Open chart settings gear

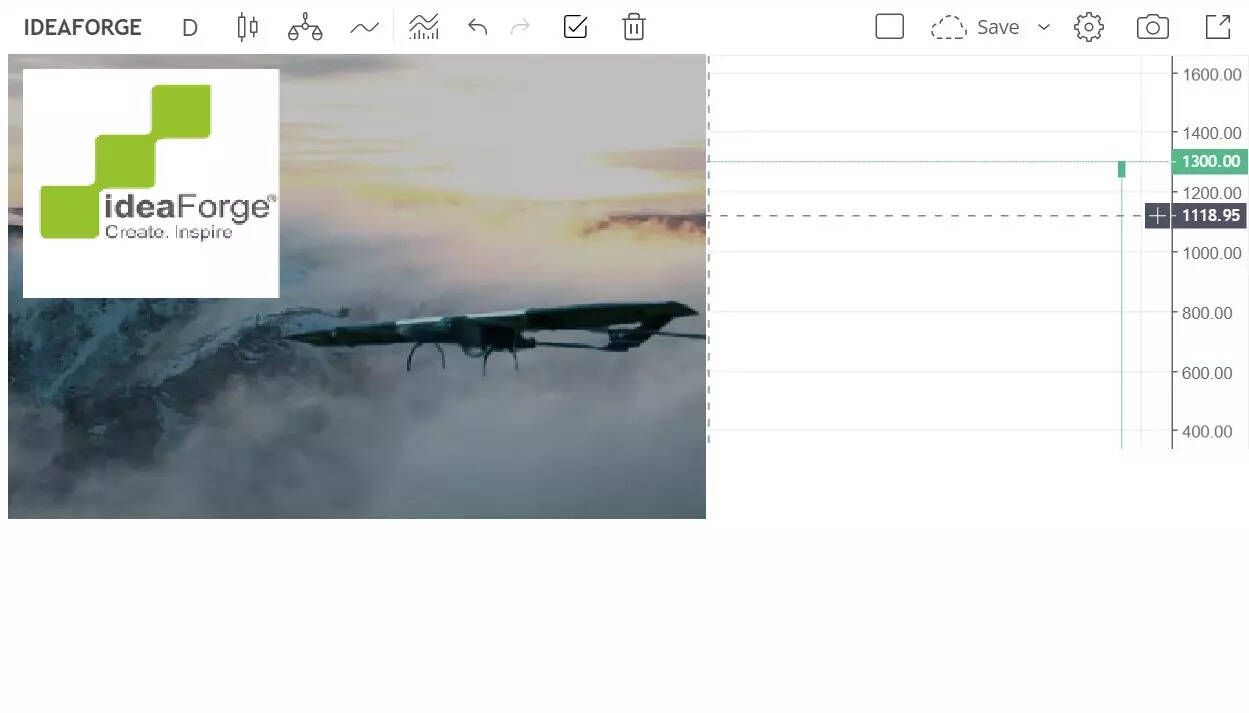1088,27
